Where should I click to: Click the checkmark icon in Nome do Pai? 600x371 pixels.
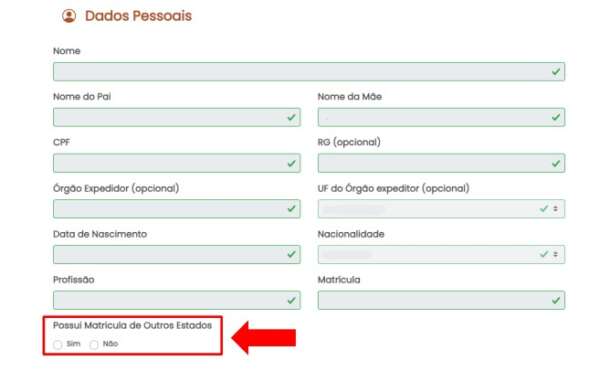(x=291, y=117)
